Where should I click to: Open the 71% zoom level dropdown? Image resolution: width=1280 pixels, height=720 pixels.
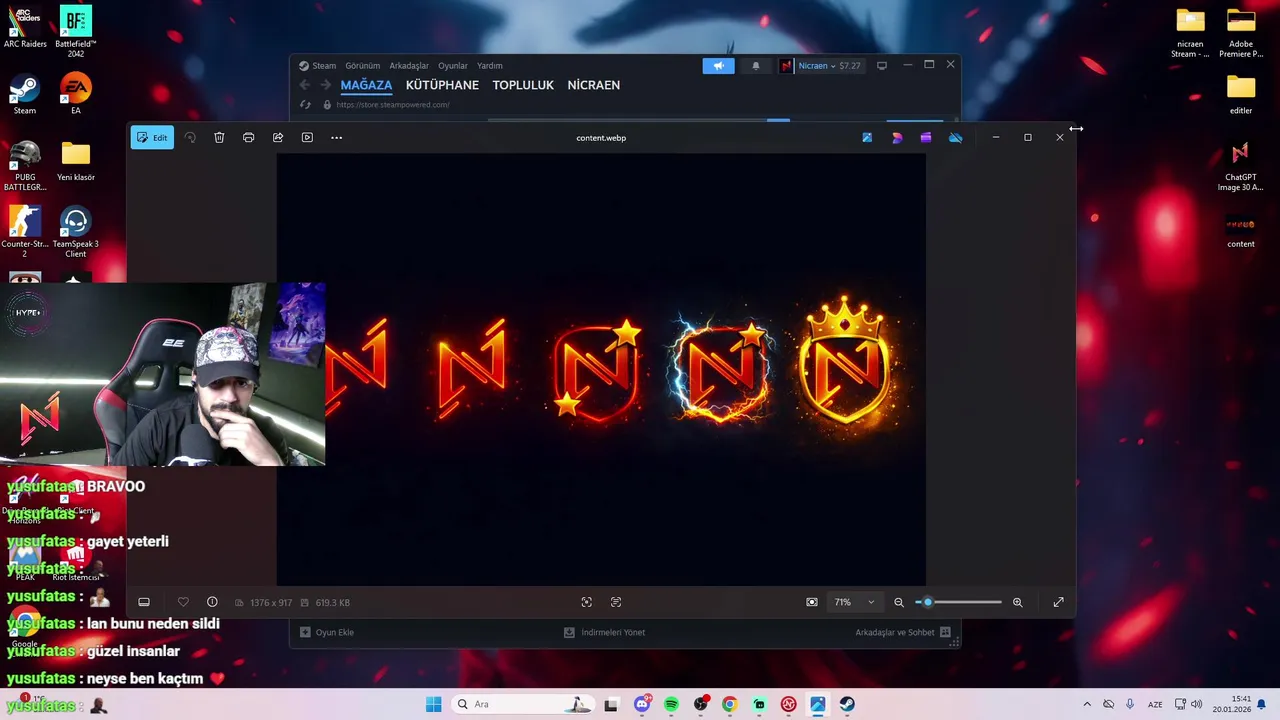pyautogui.click(x=855, y=602)
